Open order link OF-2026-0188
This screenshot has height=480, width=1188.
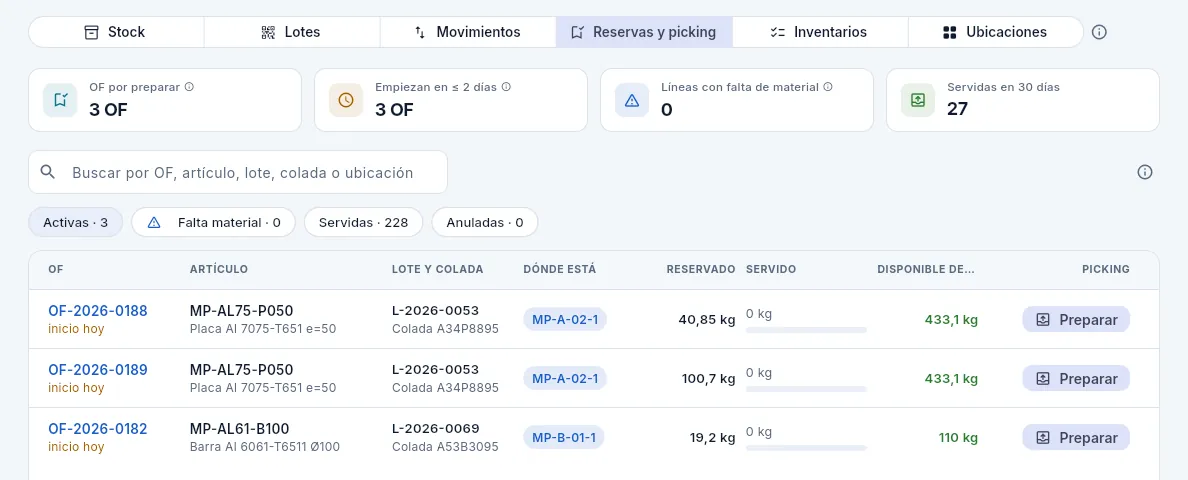(x=98, y=311)
